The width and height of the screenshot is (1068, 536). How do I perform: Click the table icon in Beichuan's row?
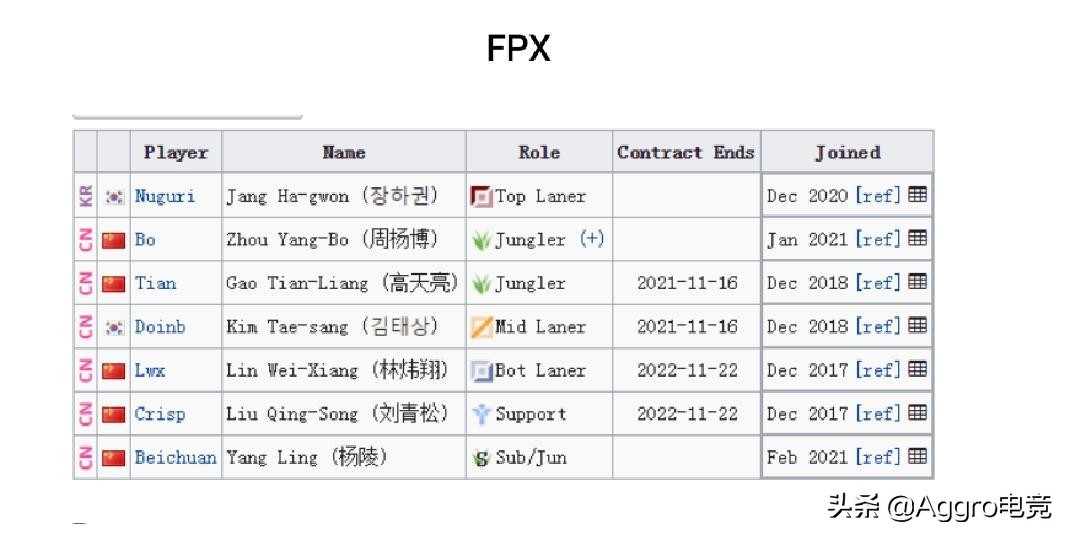pyautogui.click(x=917, y=456)
